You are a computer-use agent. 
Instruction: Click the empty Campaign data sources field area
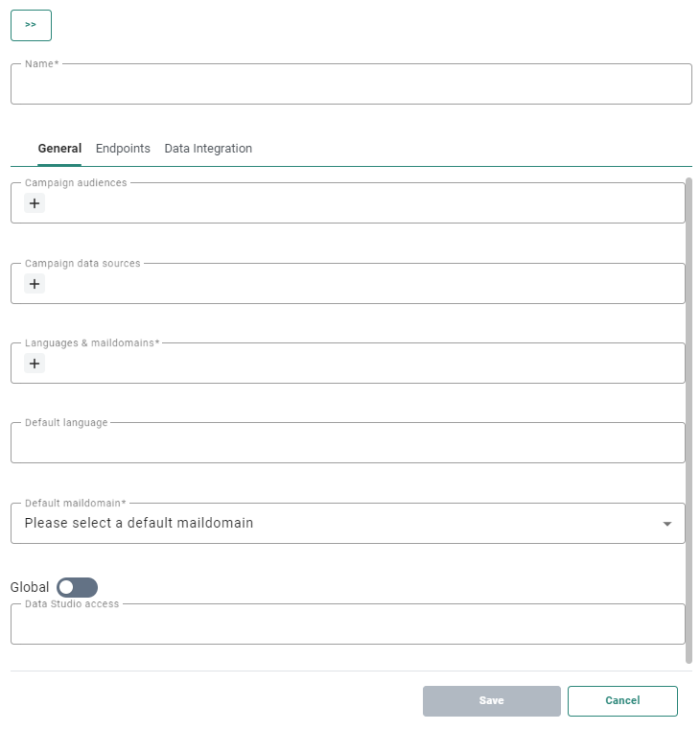360,284
